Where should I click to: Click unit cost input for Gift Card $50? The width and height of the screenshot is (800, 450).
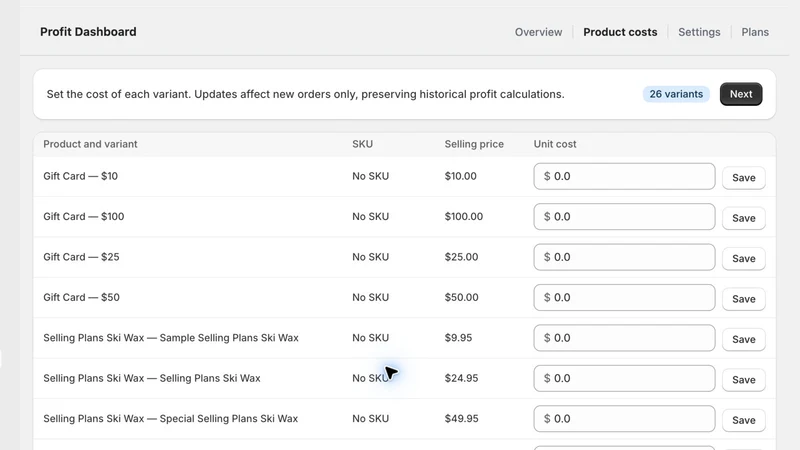pyautogui.click(x=624, y=297)
